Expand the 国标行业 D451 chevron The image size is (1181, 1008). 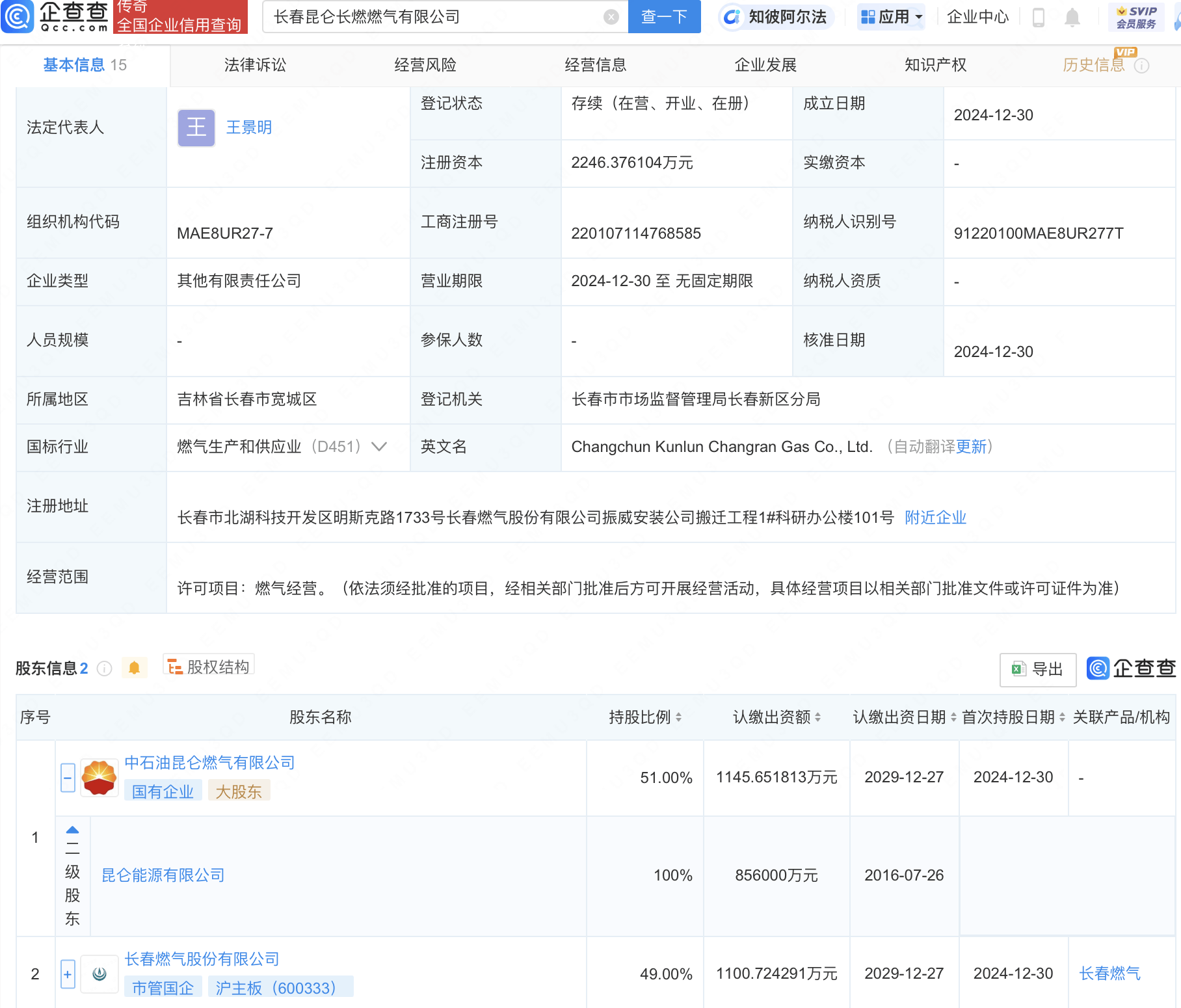tap(379, 447)
